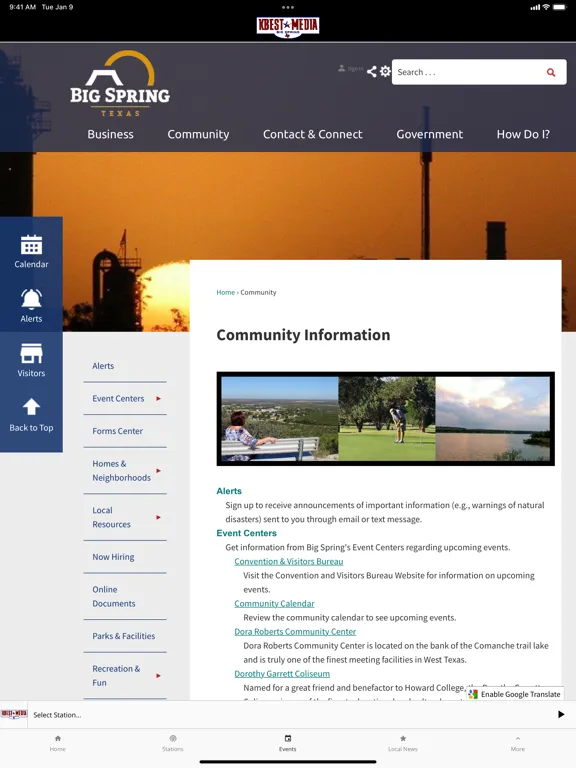Follow the Community Calendar link

point(274,603)
